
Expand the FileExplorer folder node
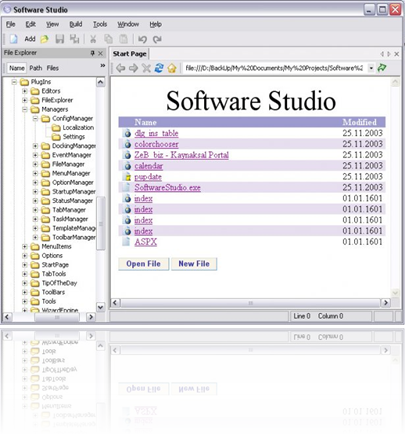[x=25, y=100]
